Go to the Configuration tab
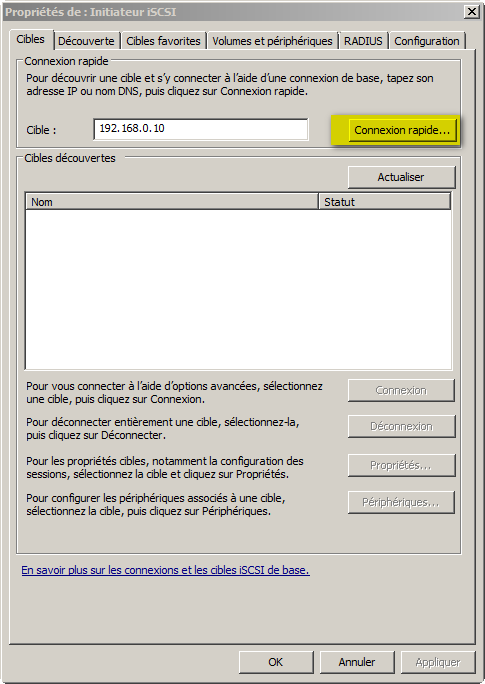 (427, 41)
